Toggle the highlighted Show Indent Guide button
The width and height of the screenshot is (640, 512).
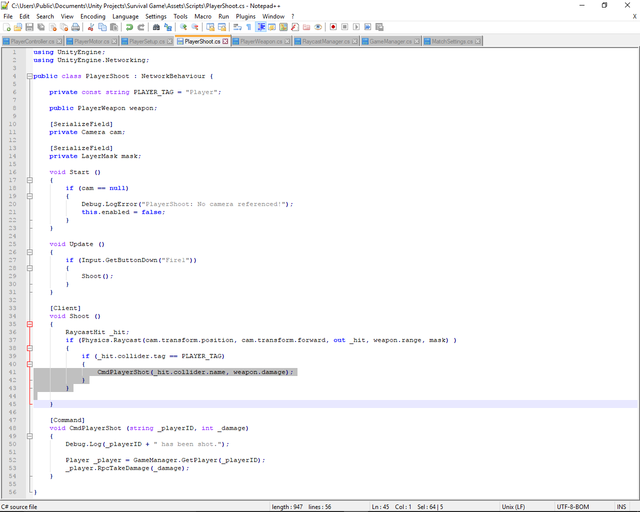260,27
